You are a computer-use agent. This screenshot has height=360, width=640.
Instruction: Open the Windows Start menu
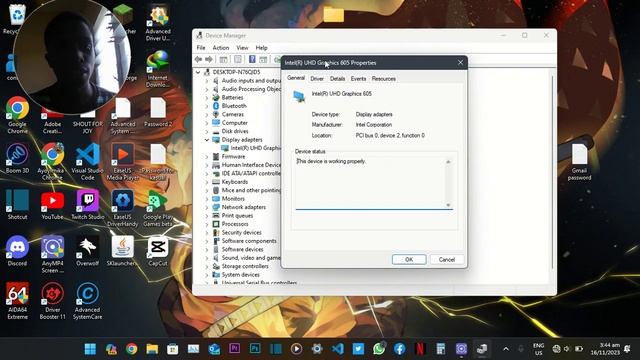[x=90, y=349]
